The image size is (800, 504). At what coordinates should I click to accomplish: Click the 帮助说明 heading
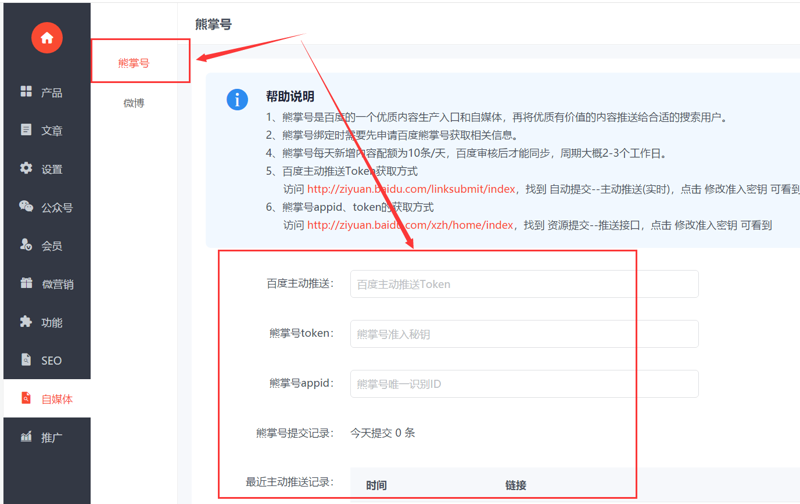290,96
